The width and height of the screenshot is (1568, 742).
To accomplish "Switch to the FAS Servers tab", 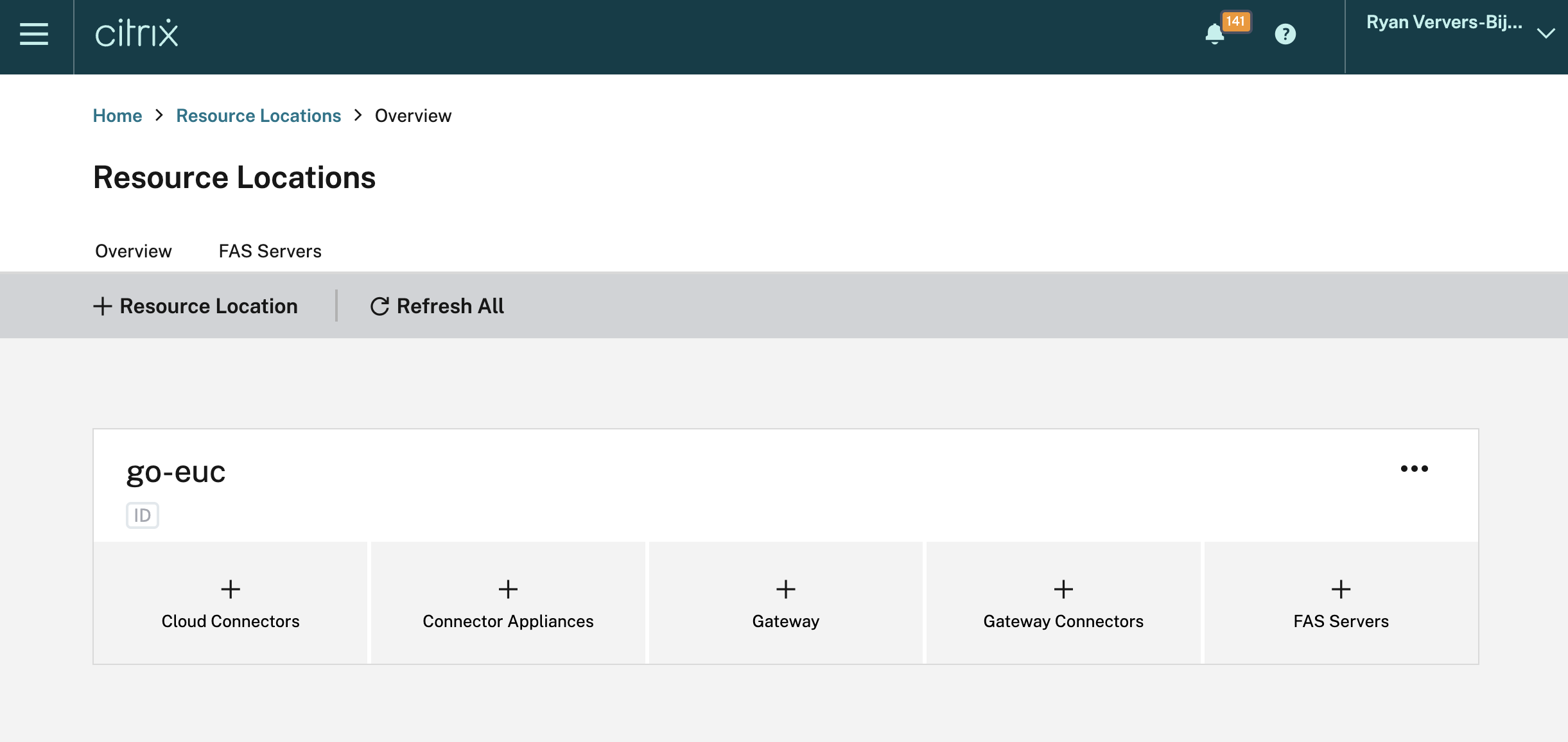I will [270, 251].
